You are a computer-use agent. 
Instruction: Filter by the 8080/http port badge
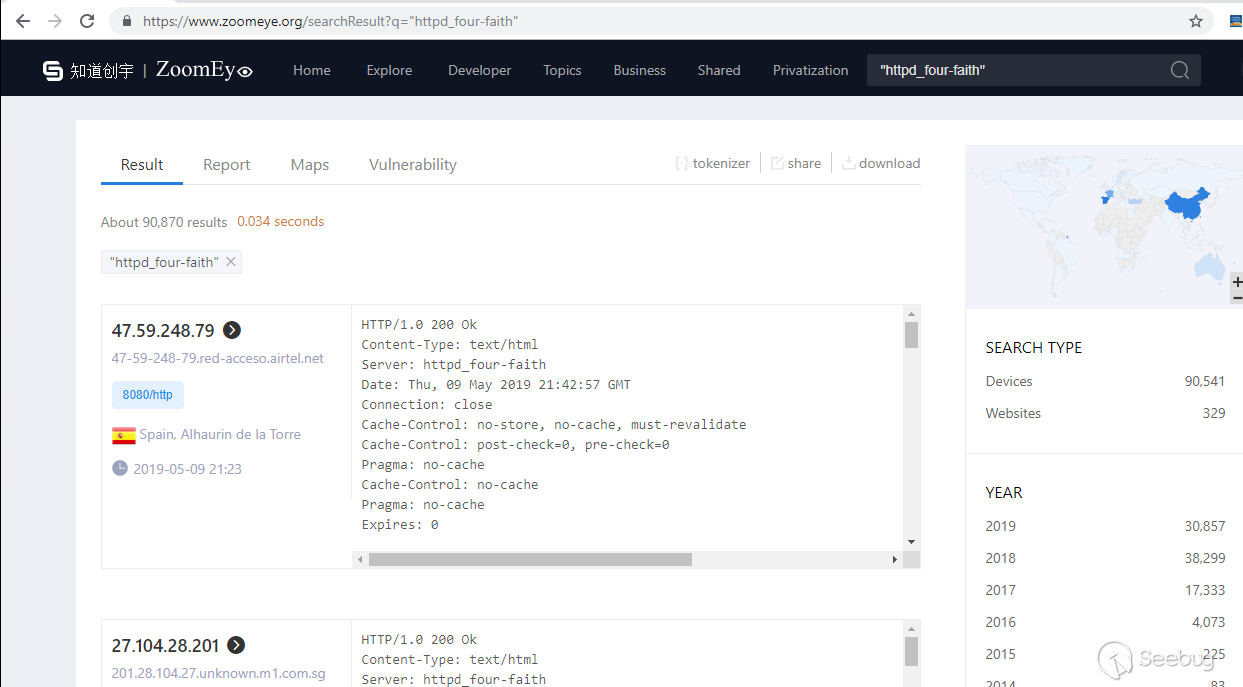click(148, 395)
